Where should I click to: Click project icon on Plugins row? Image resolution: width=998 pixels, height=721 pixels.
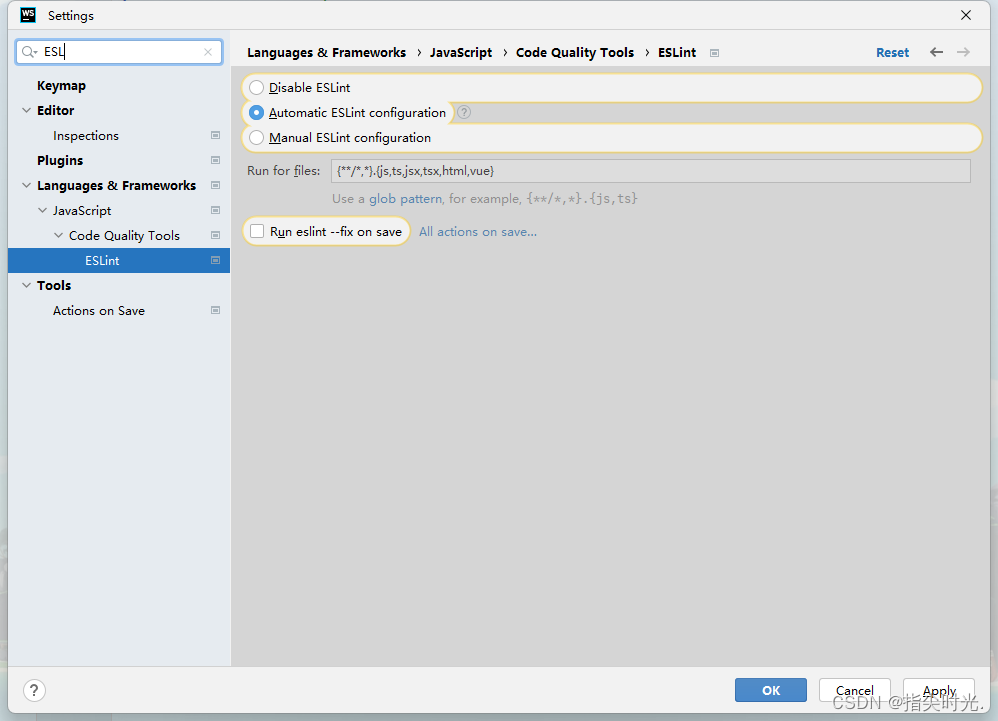[215, 160]
